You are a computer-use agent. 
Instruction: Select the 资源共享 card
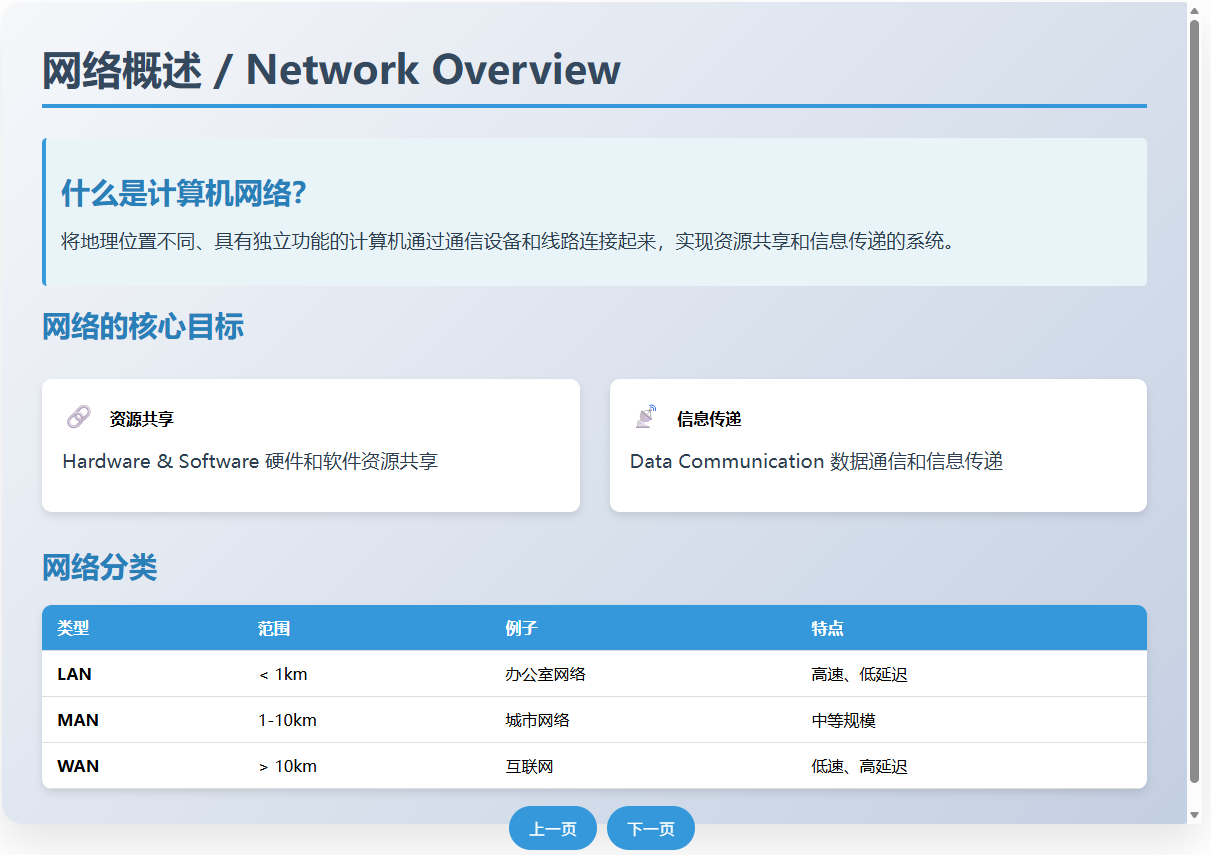tap(310, 445)
